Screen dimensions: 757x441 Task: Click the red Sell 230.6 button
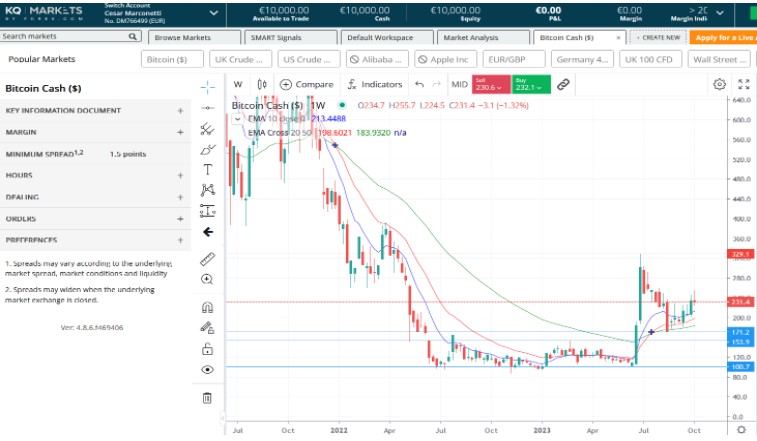[491, 85]
